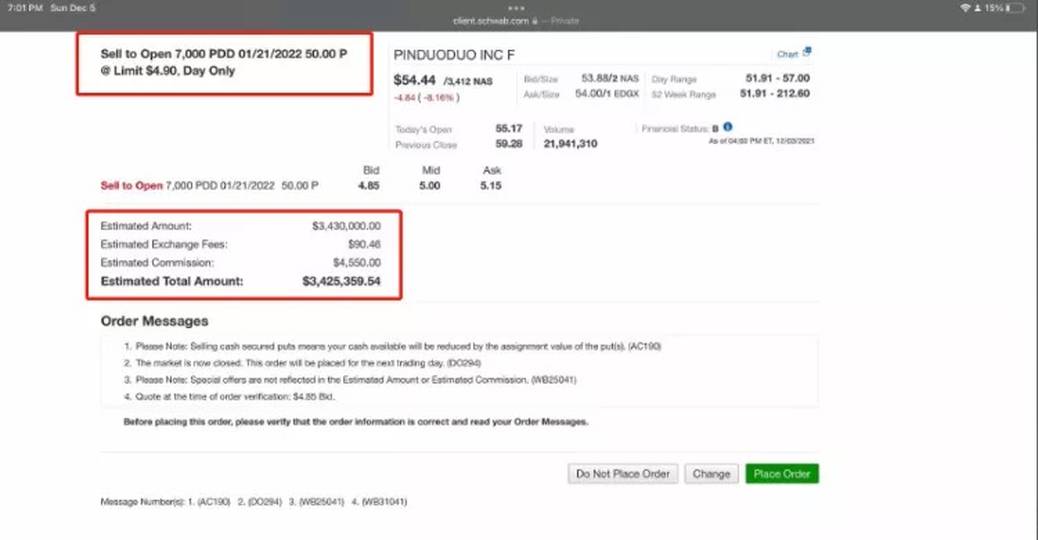Screen dimensions: 1038x540
Task: Click the chart popup icon beside Chart
Action: pos(807,53)
